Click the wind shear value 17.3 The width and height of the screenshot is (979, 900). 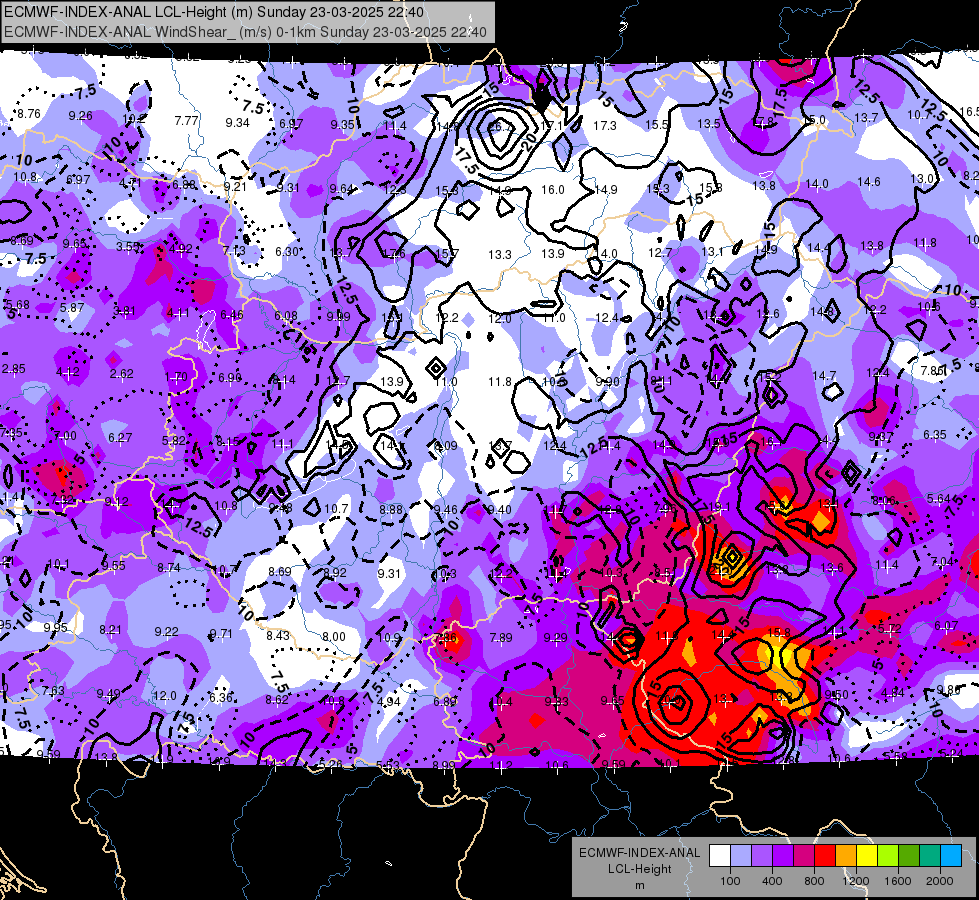coord(604,126)
